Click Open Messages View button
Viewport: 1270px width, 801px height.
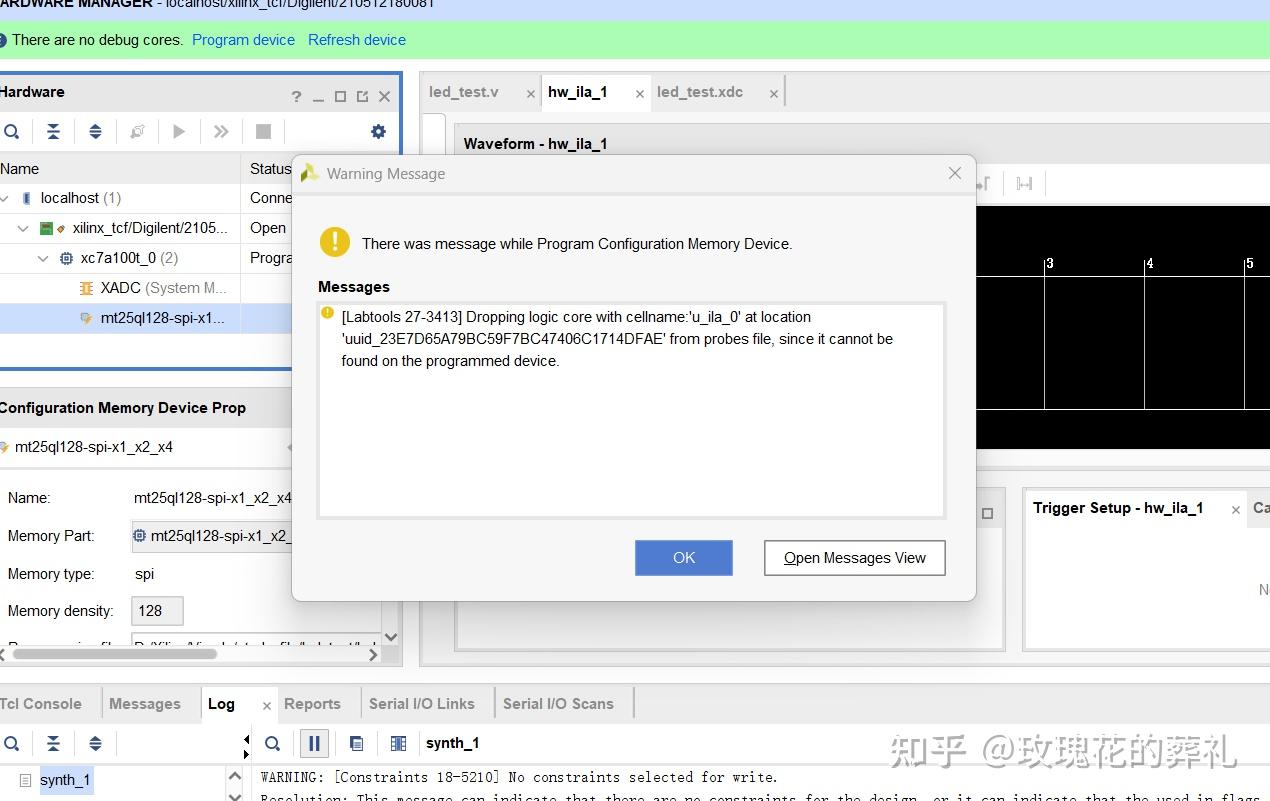pos(855,558)
